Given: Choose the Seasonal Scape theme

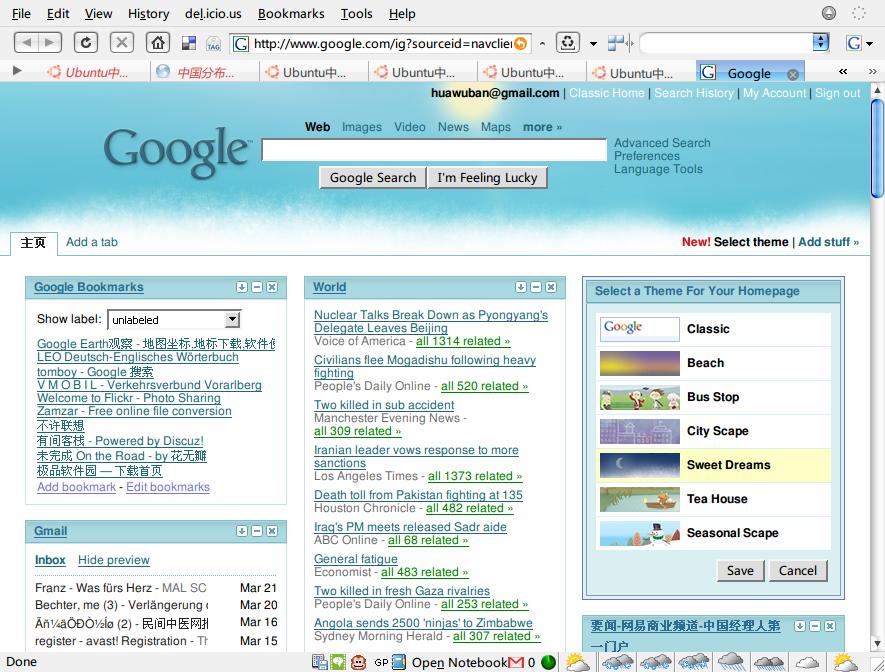Looking at the screenshot, I should (x=715, y=533).
